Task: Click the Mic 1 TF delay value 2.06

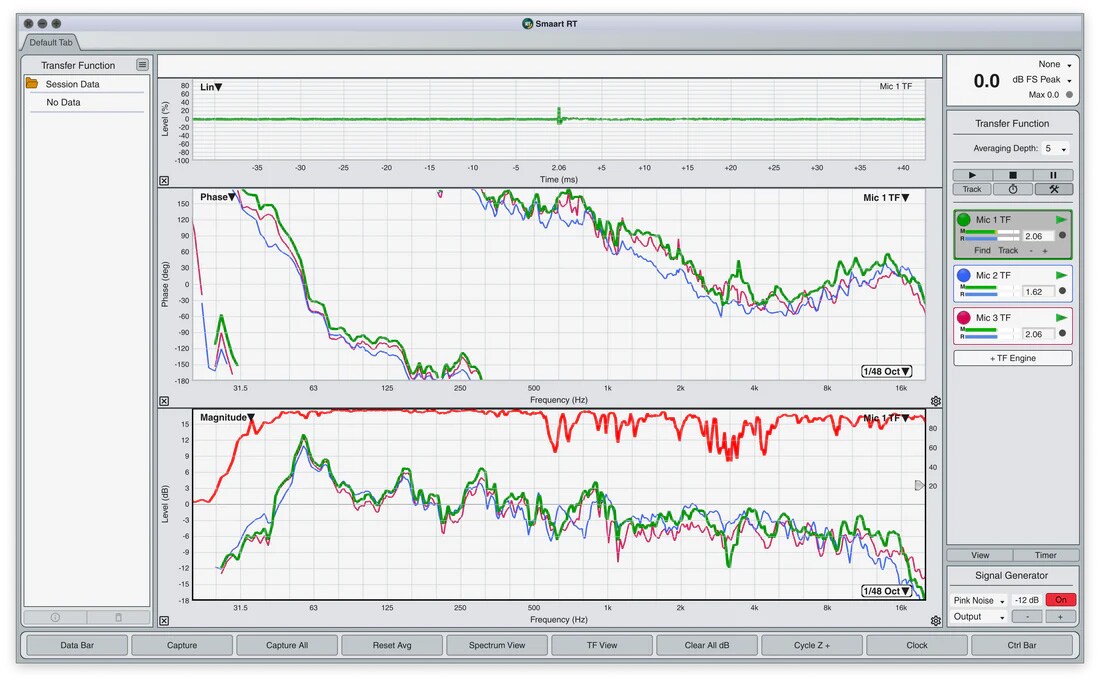Action: click(1037, 236)
